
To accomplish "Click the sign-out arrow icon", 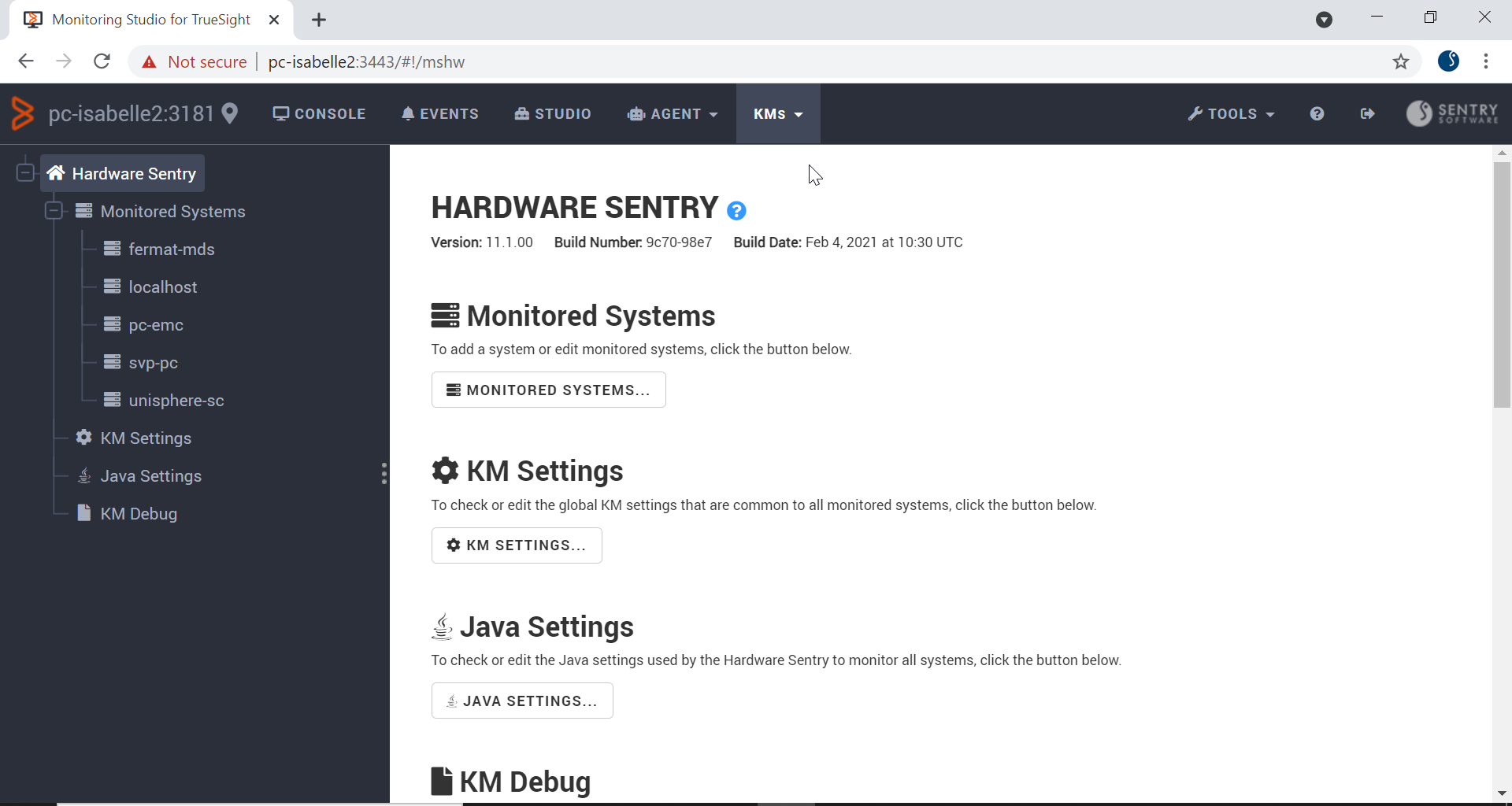I will tap(1368, 113).
